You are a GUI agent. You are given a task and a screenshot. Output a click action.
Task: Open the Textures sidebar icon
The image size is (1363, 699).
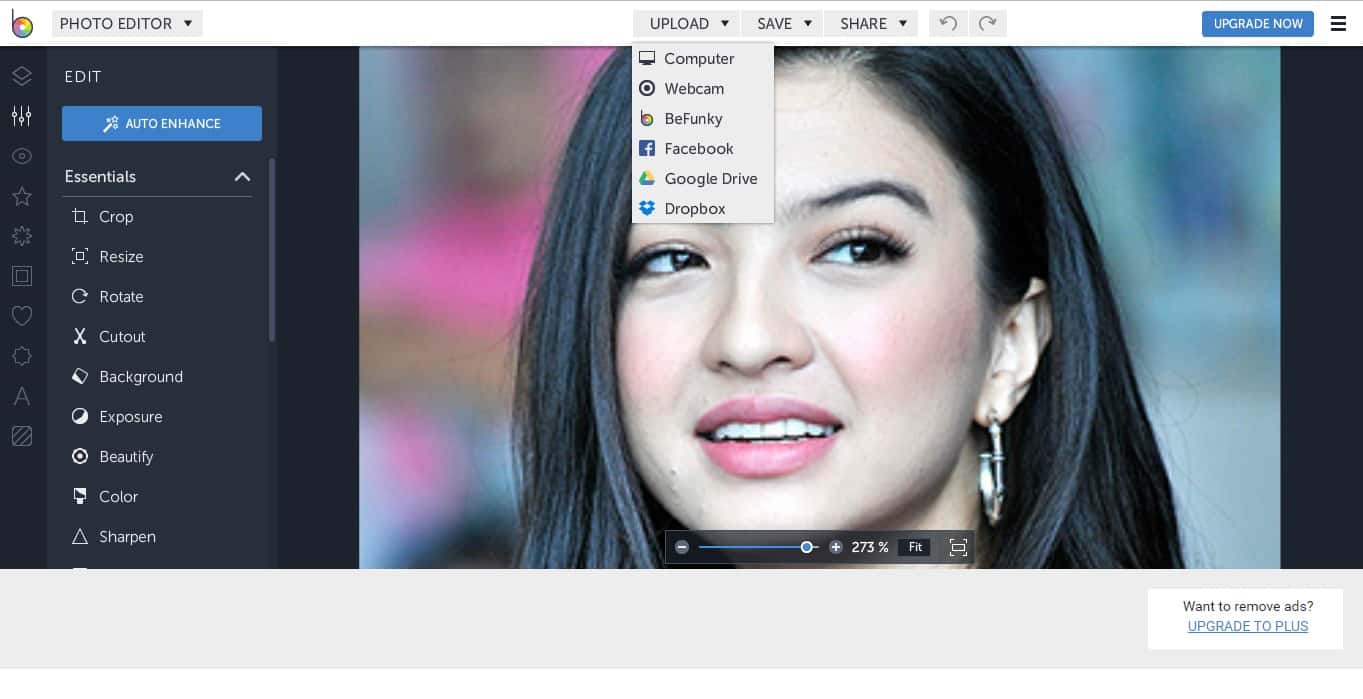(x=22, y=436)
